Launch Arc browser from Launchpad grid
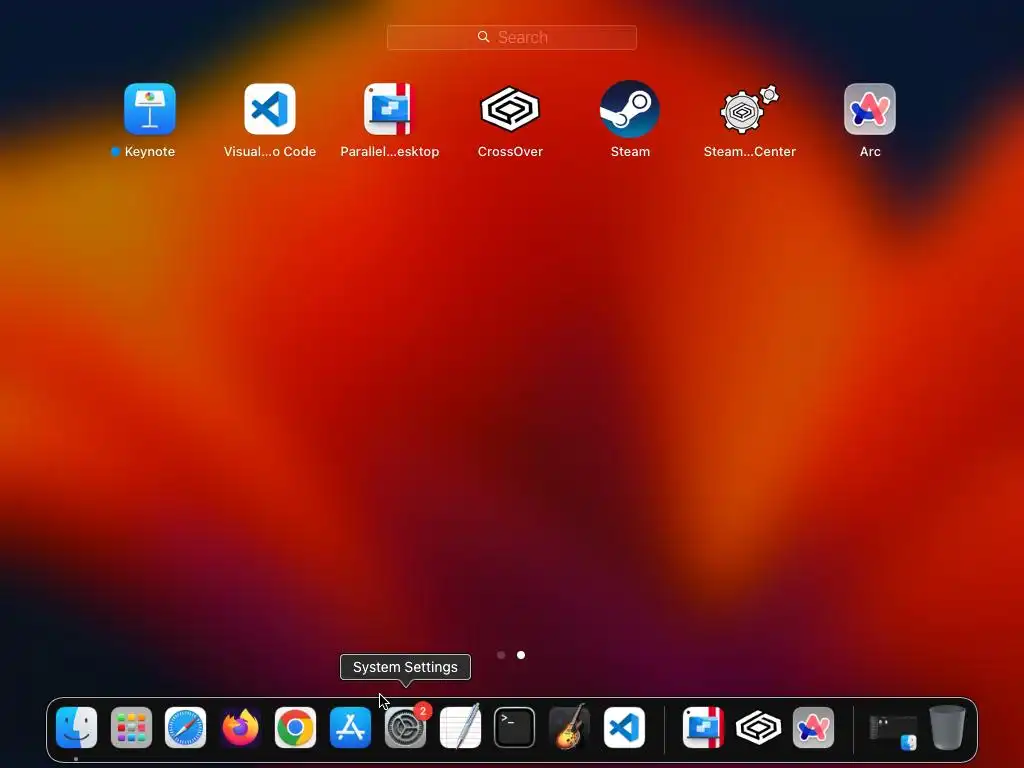This screenshot has height=768, width=1024. click(869, 109)
